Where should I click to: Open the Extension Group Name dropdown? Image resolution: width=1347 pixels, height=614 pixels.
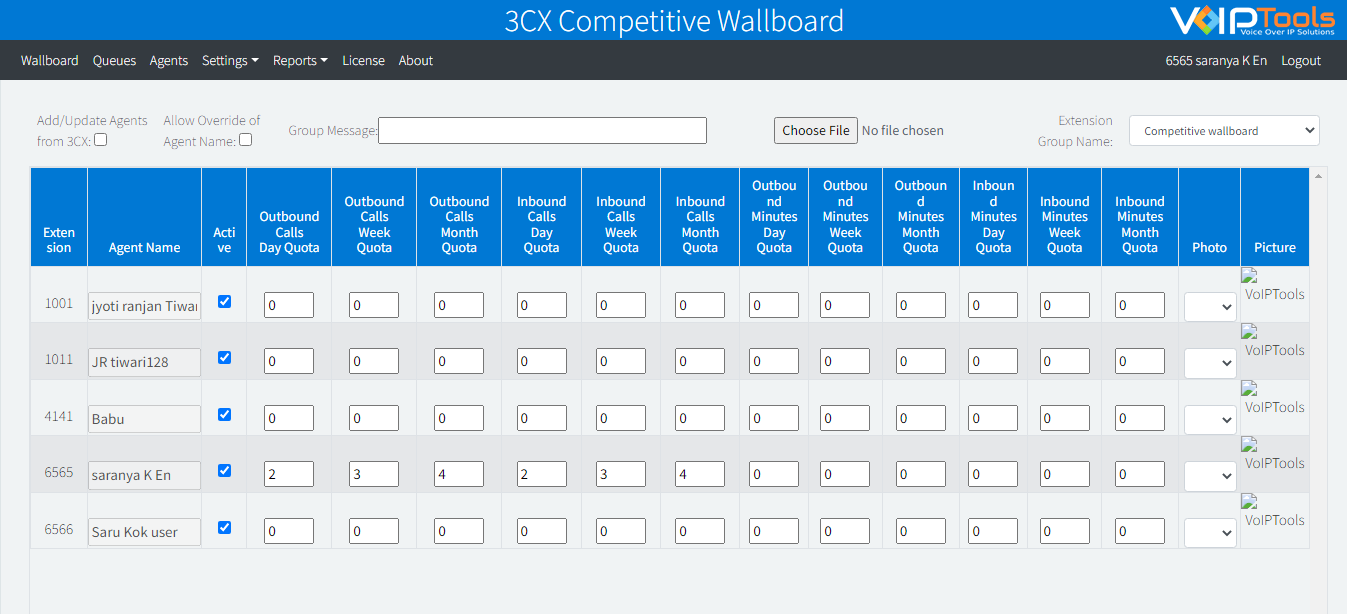pyautogui.click(x=1224, y=131)
